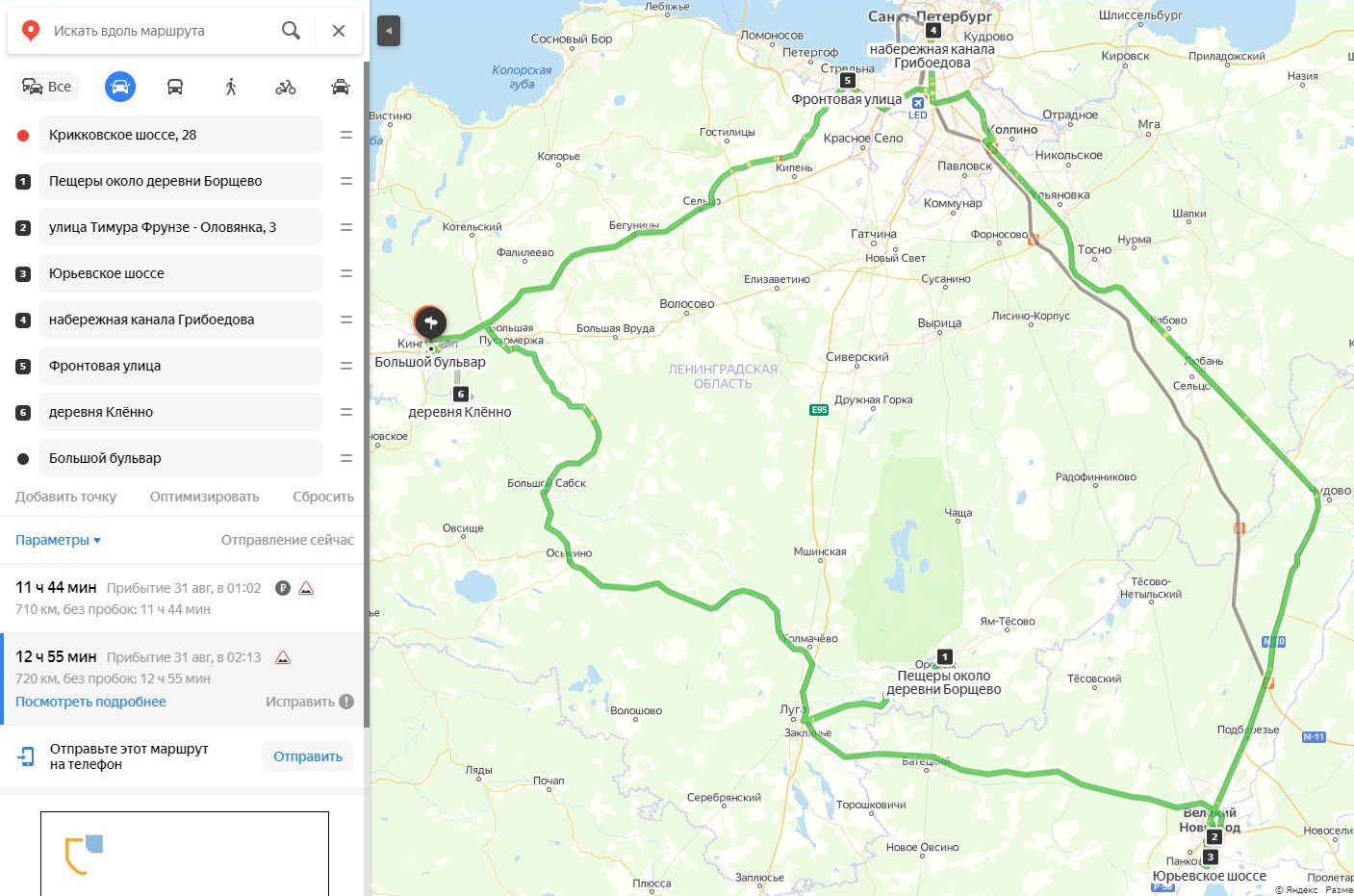Select the bicycle route mode
This screenshot has width=1354, height=896.
(286, 87)
